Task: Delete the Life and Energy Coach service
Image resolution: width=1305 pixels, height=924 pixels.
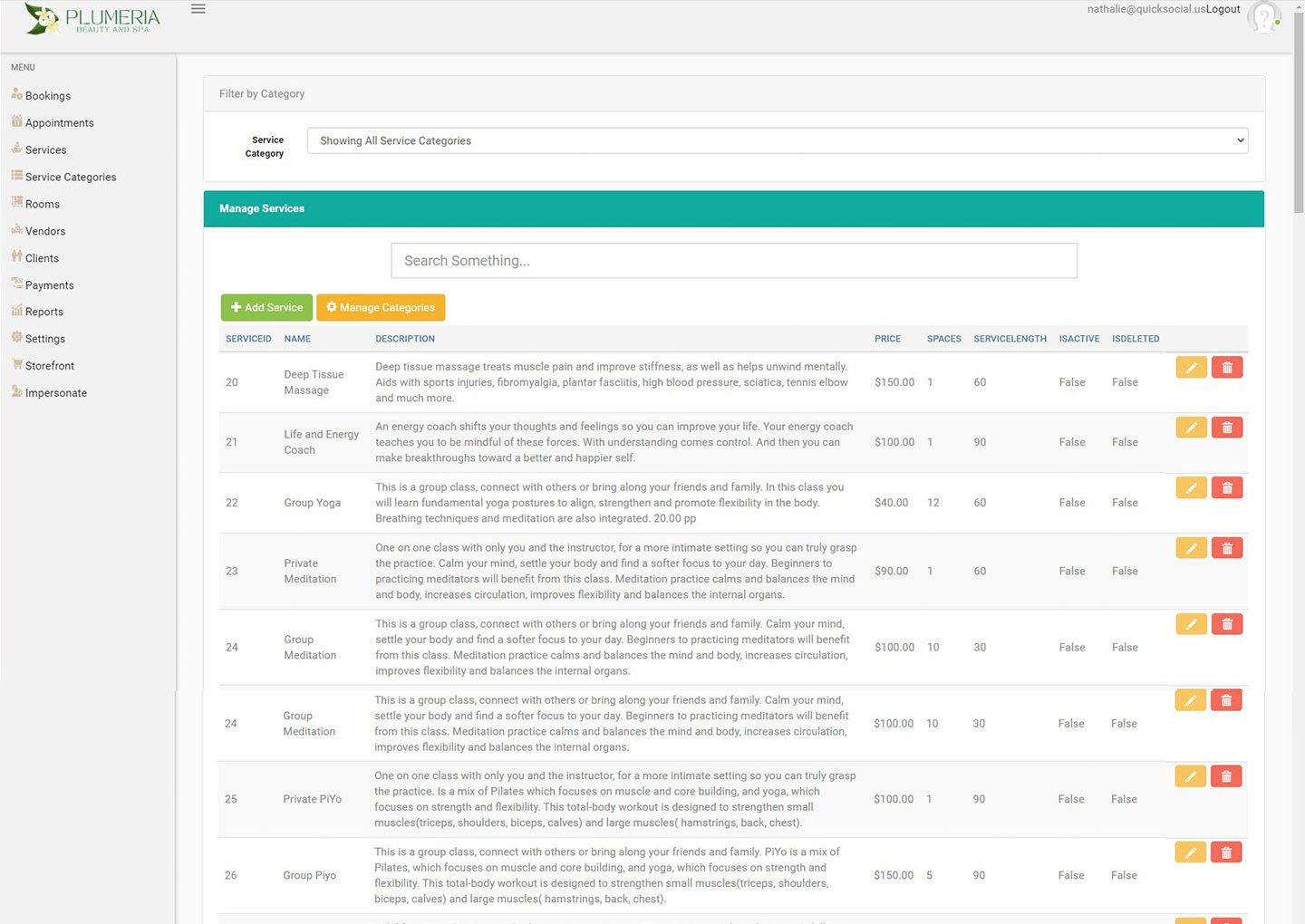Action: [1226, 428]
